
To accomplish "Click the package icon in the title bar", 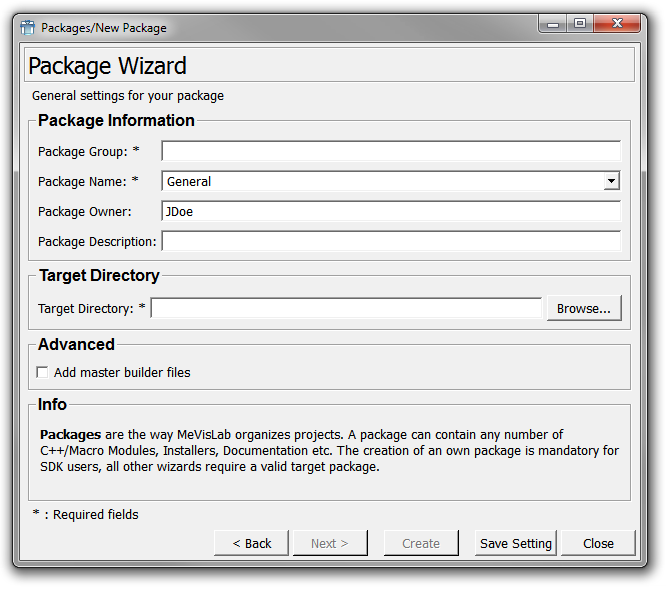I will (x=27, y=27).
